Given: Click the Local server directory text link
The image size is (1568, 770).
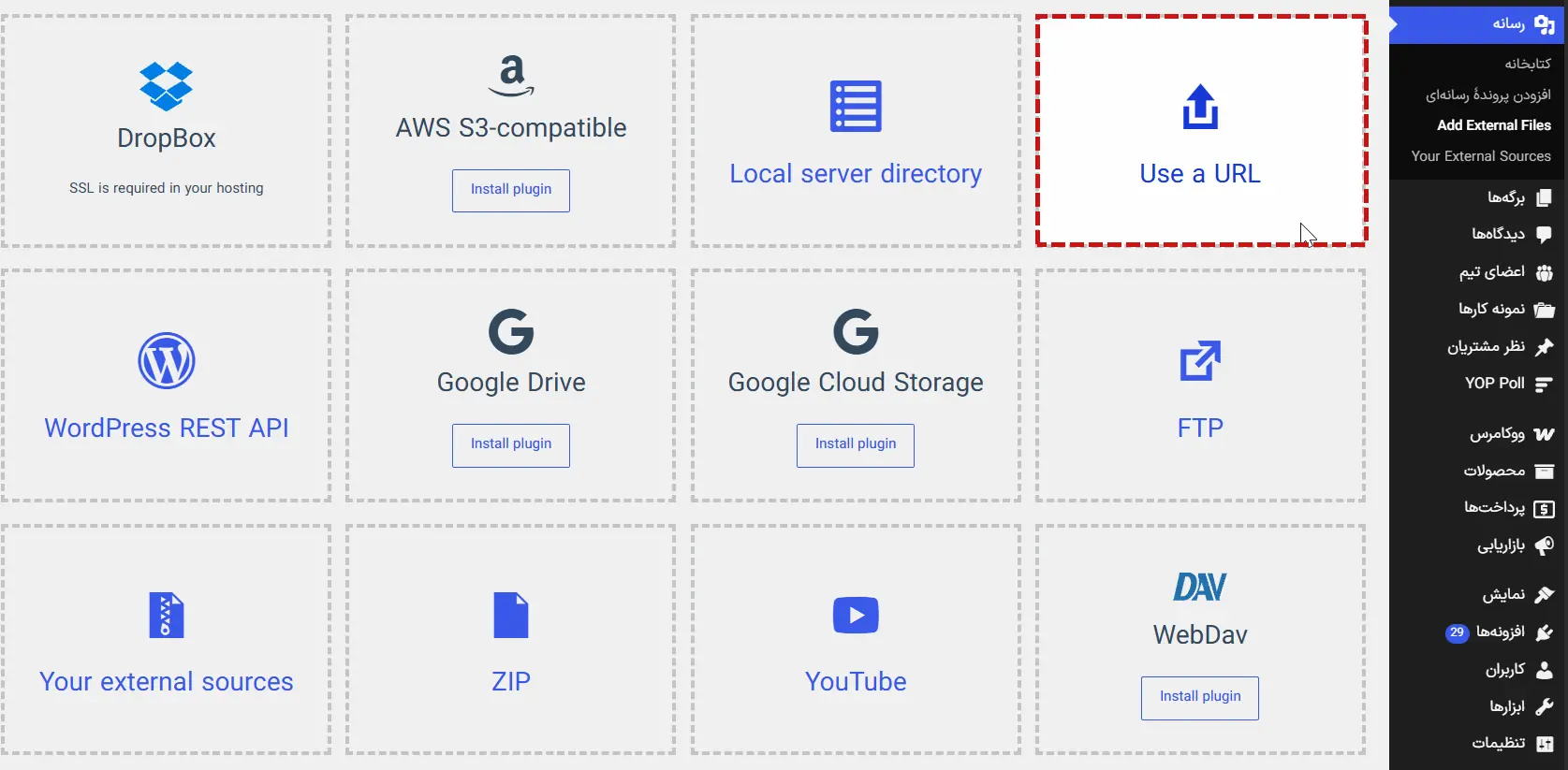Looking at the screenshot, I should 856,174.
